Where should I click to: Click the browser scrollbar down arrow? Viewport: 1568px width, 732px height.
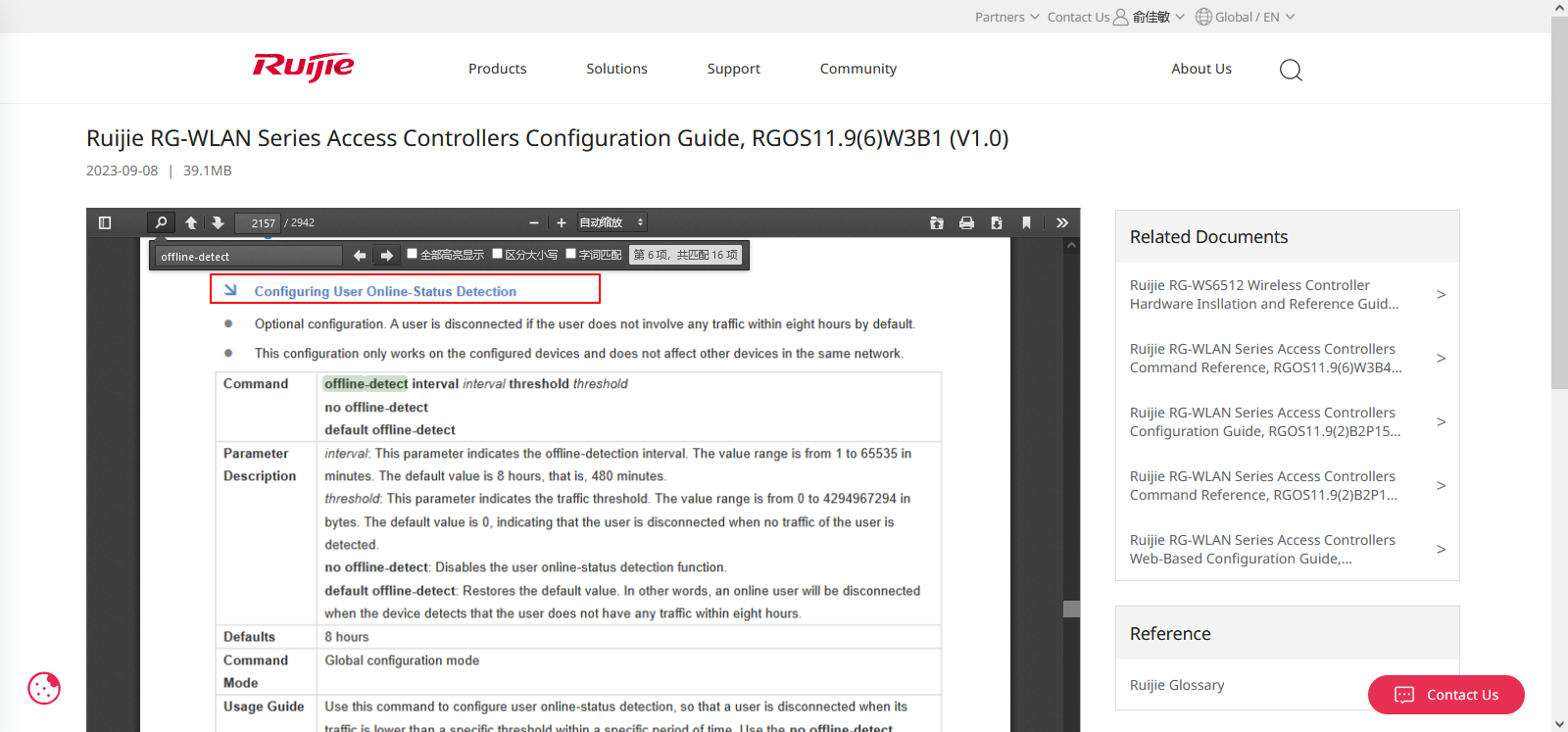pos(1559,723)
